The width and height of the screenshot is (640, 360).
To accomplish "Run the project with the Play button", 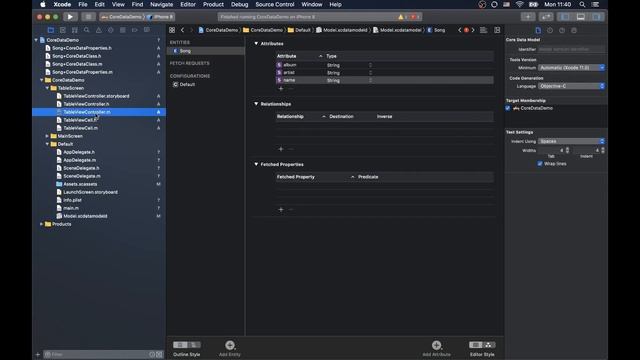I will (70, 17).
